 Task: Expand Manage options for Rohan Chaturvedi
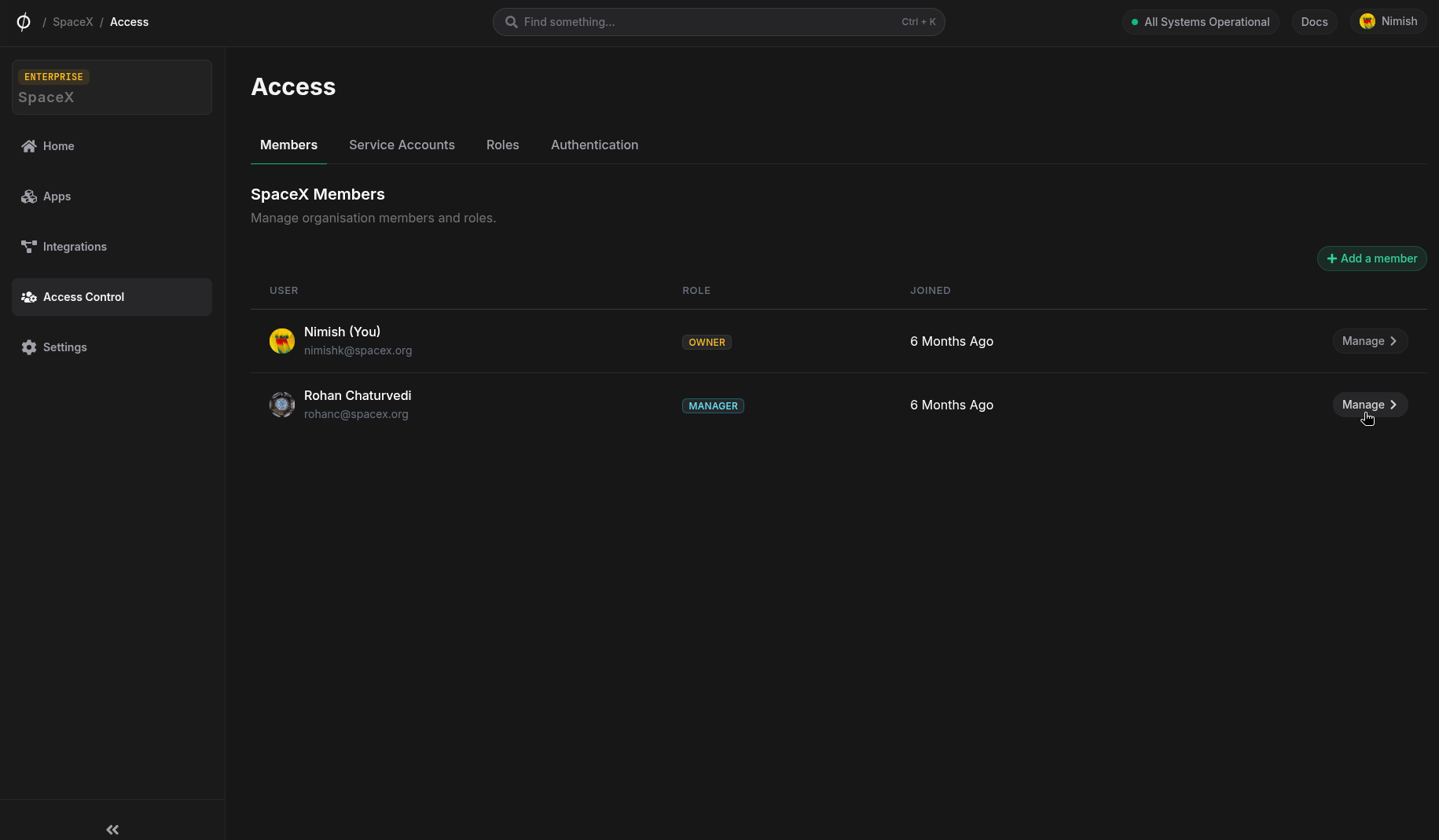pos(1369,404)
